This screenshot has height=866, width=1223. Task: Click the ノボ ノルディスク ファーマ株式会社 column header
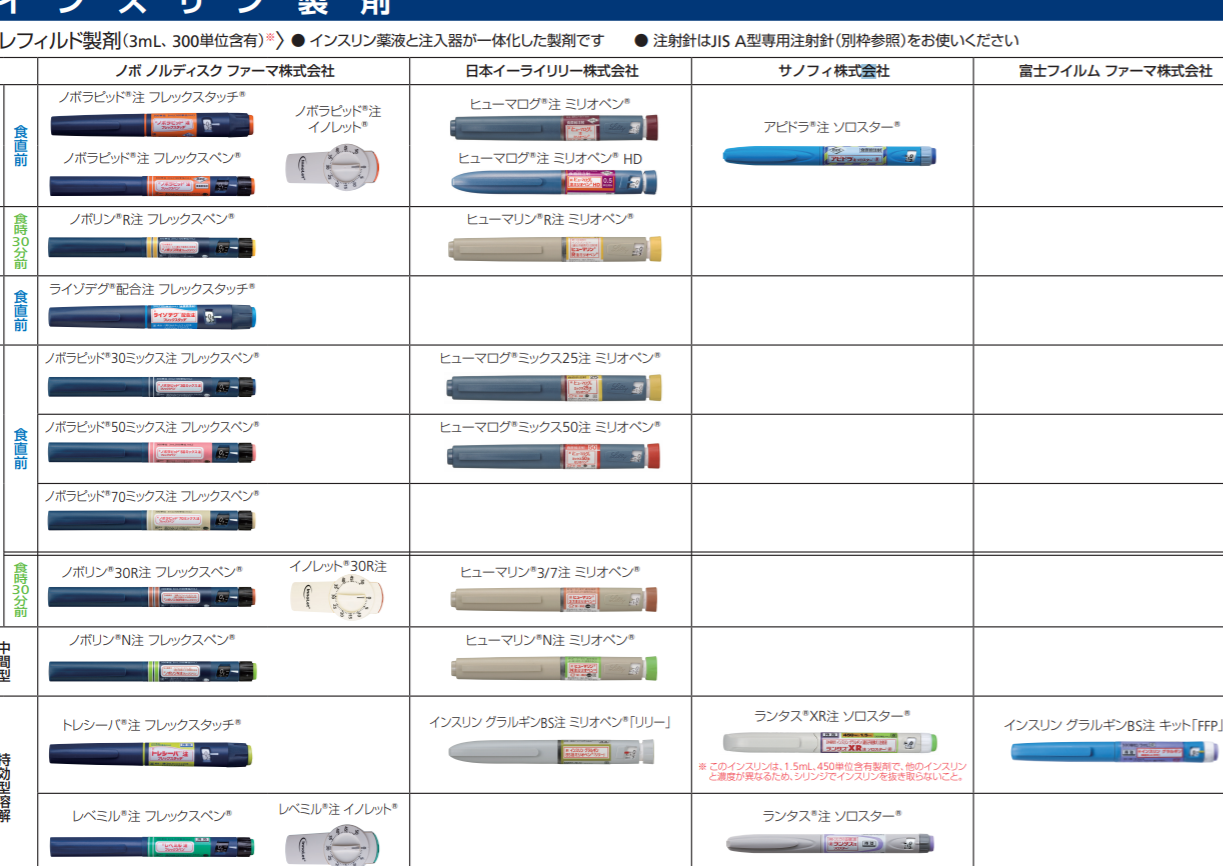click(x=224, y=71)
